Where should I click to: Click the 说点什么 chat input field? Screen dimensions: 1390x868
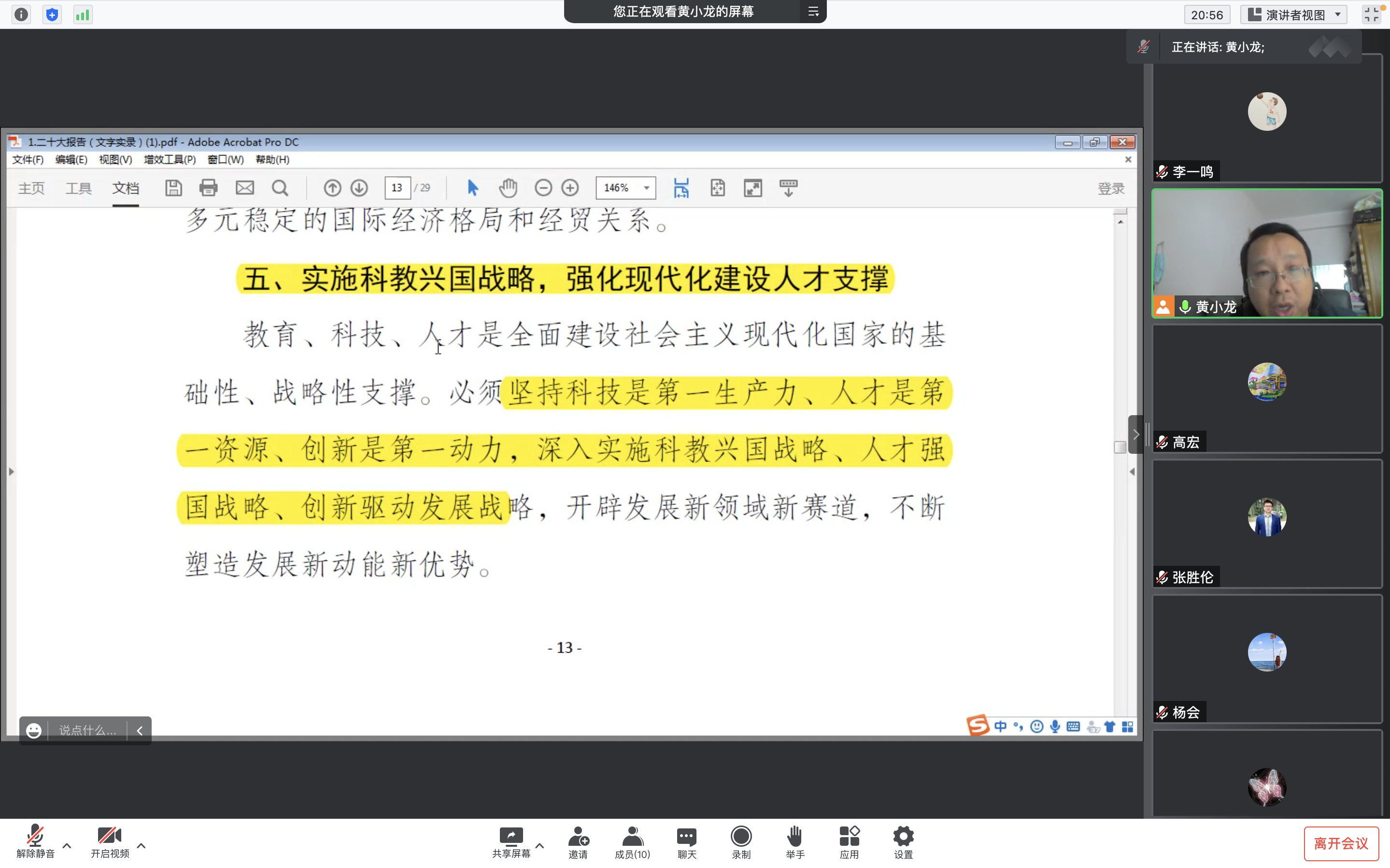pyautogui.click(x=88, y=730)
